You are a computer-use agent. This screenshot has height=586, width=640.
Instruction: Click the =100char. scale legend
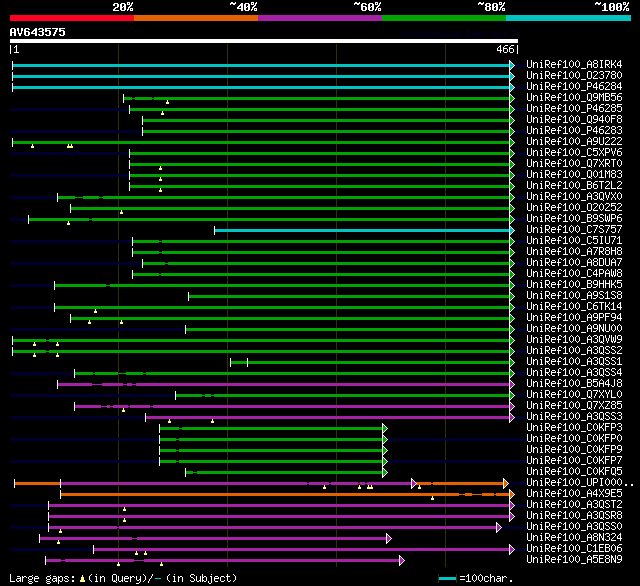[x=476, y=579]
